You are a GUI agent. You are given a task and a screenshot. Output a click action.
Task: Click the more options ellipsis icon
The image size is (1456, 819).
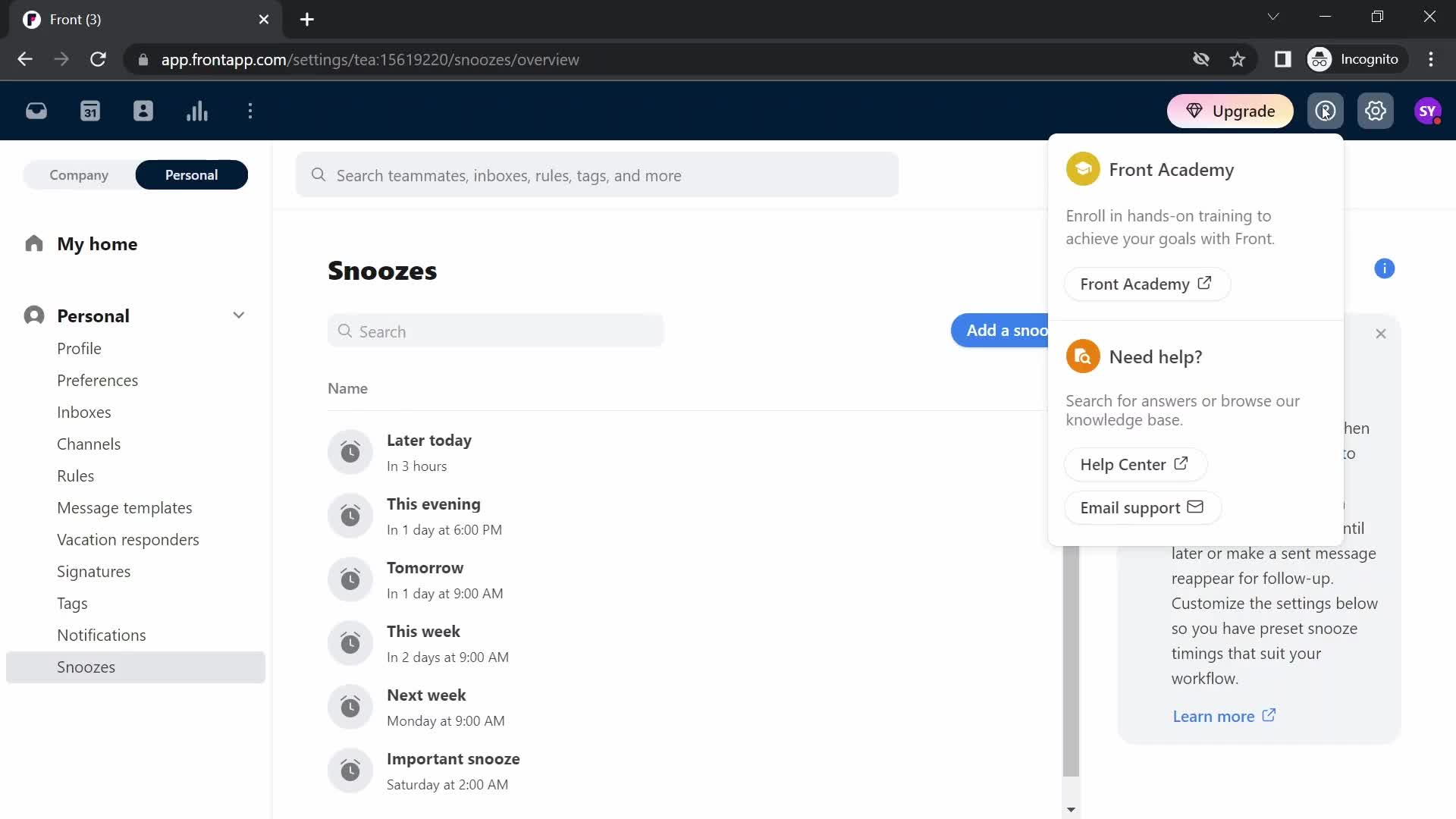[250, 111]
